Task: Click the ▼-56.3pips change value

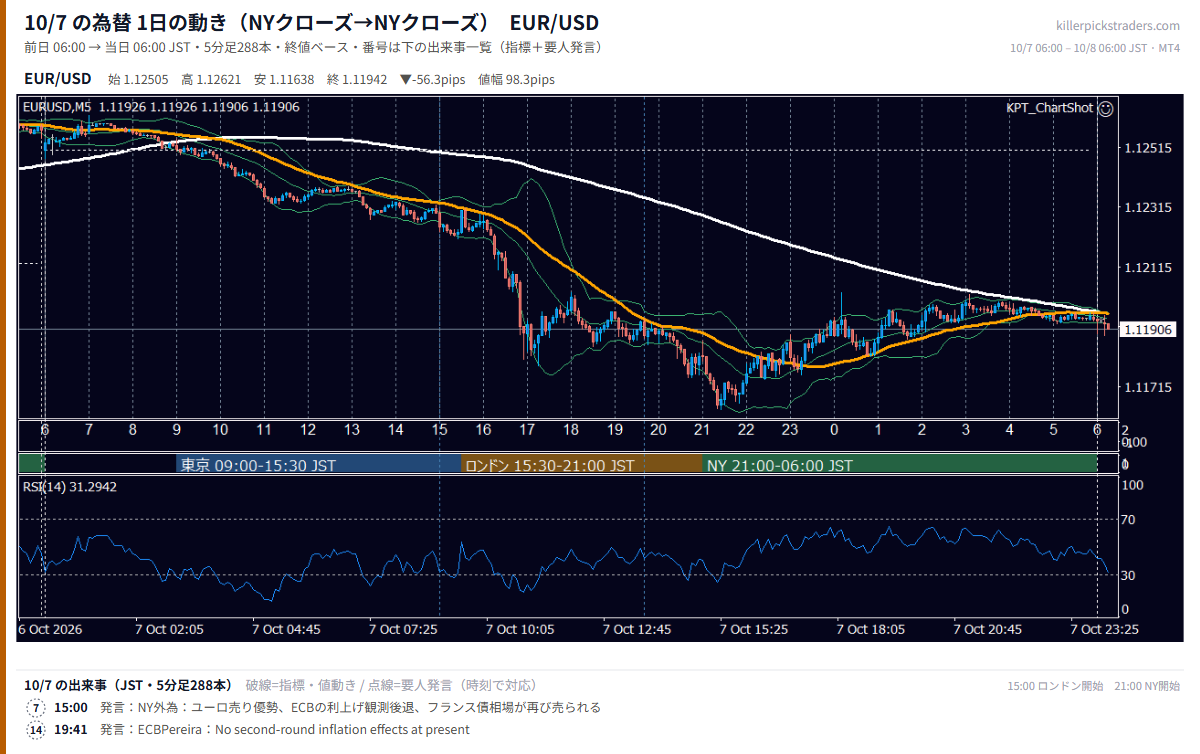Action: [x=434, y=79]
